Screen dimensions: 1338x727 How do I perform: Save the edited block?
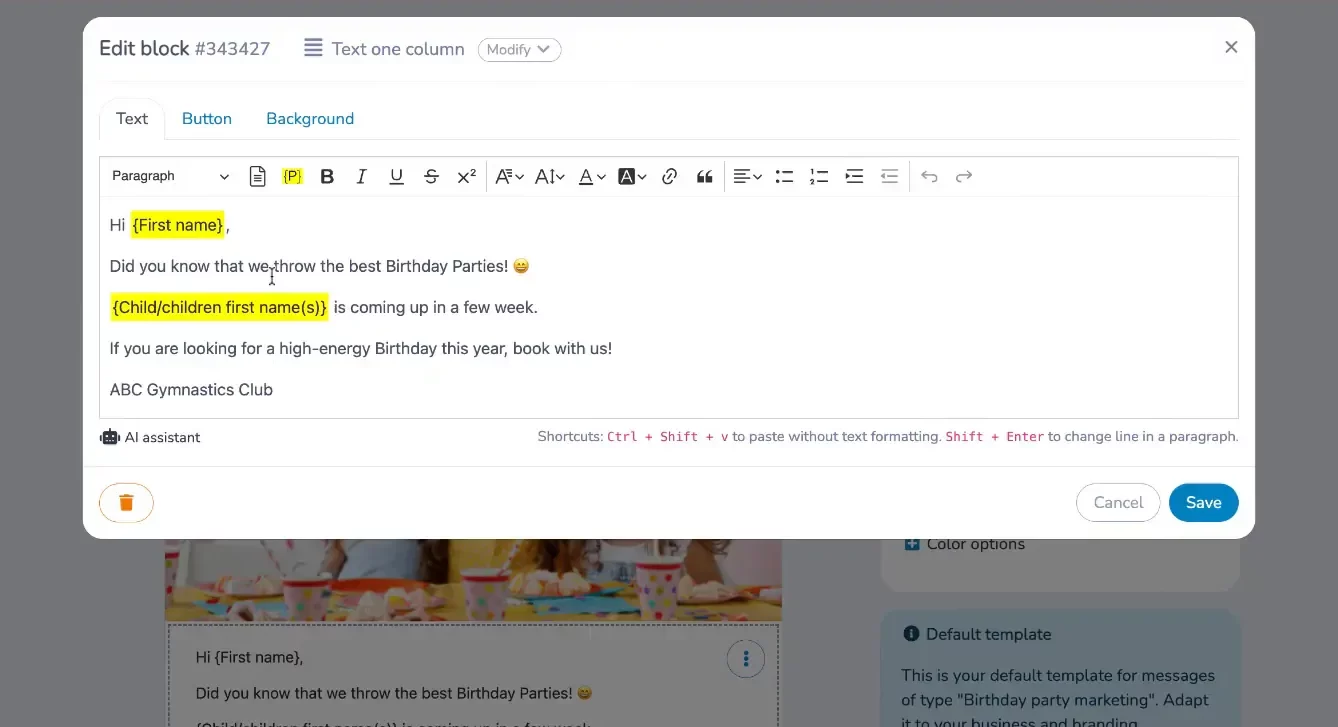1203,502
